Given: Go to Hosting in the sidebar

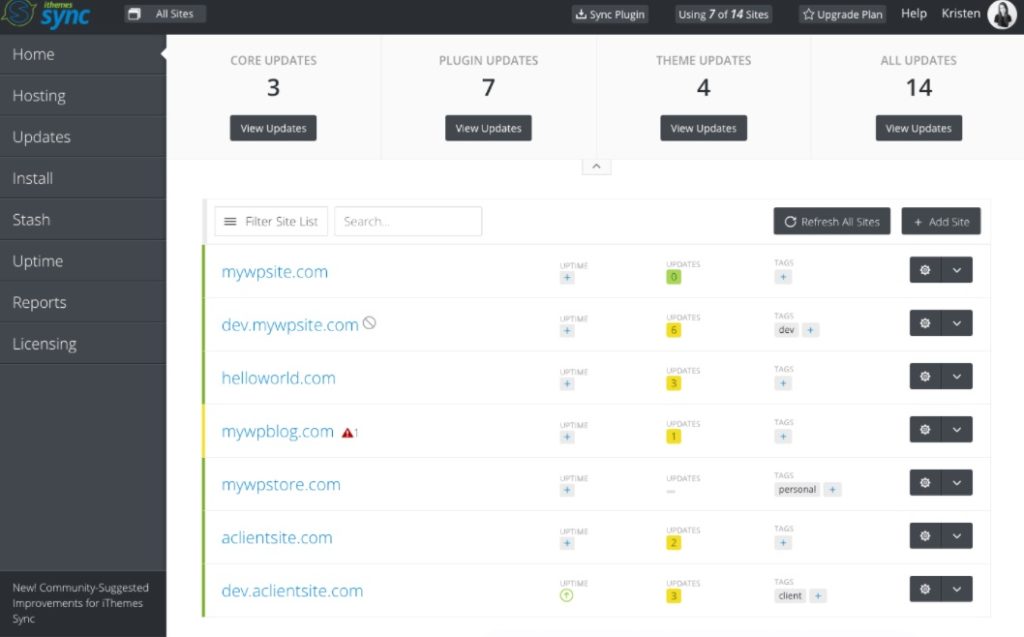Looking at the screenshot, I should pyautogui.click(x=39, y=96).
